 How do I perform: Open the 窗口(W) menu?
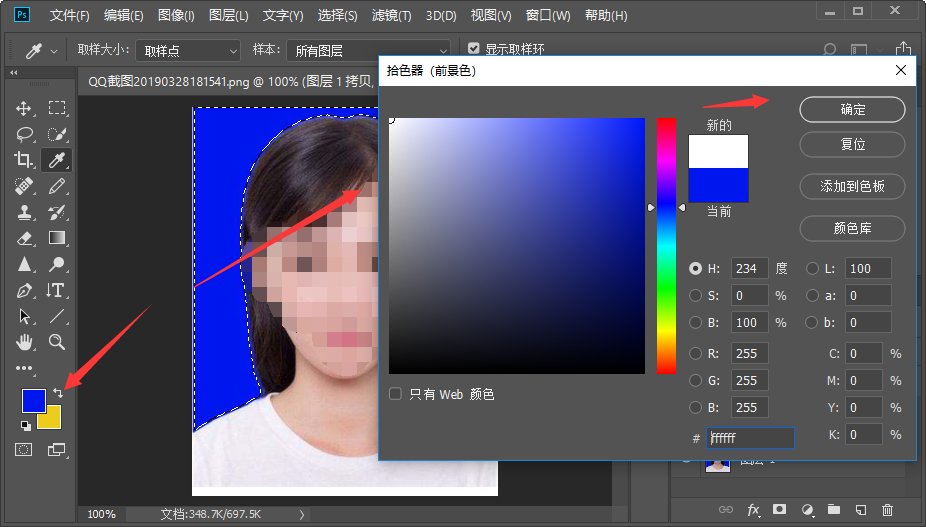coord(548,15)
